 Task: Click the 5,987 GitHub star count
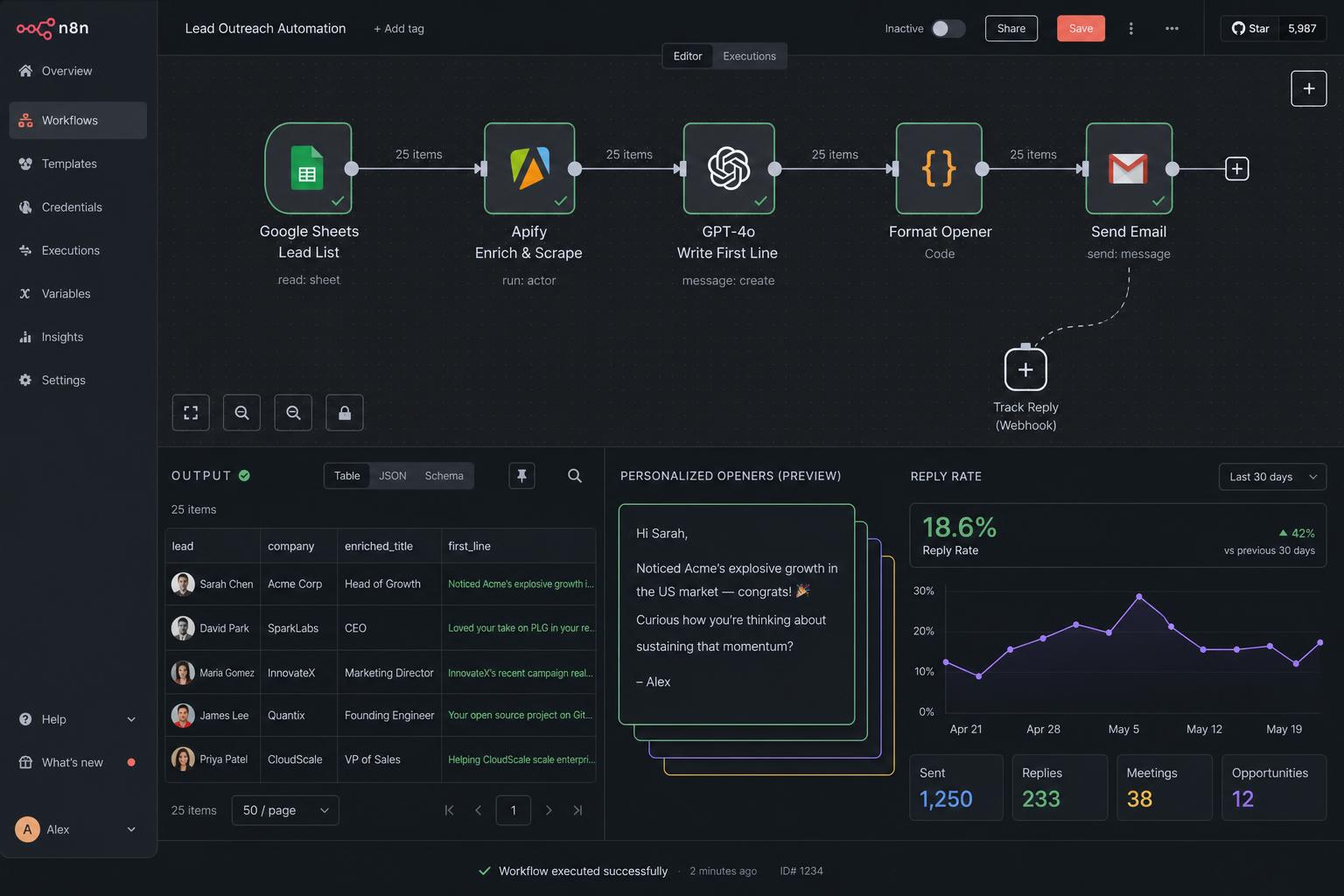(1302, 29)
